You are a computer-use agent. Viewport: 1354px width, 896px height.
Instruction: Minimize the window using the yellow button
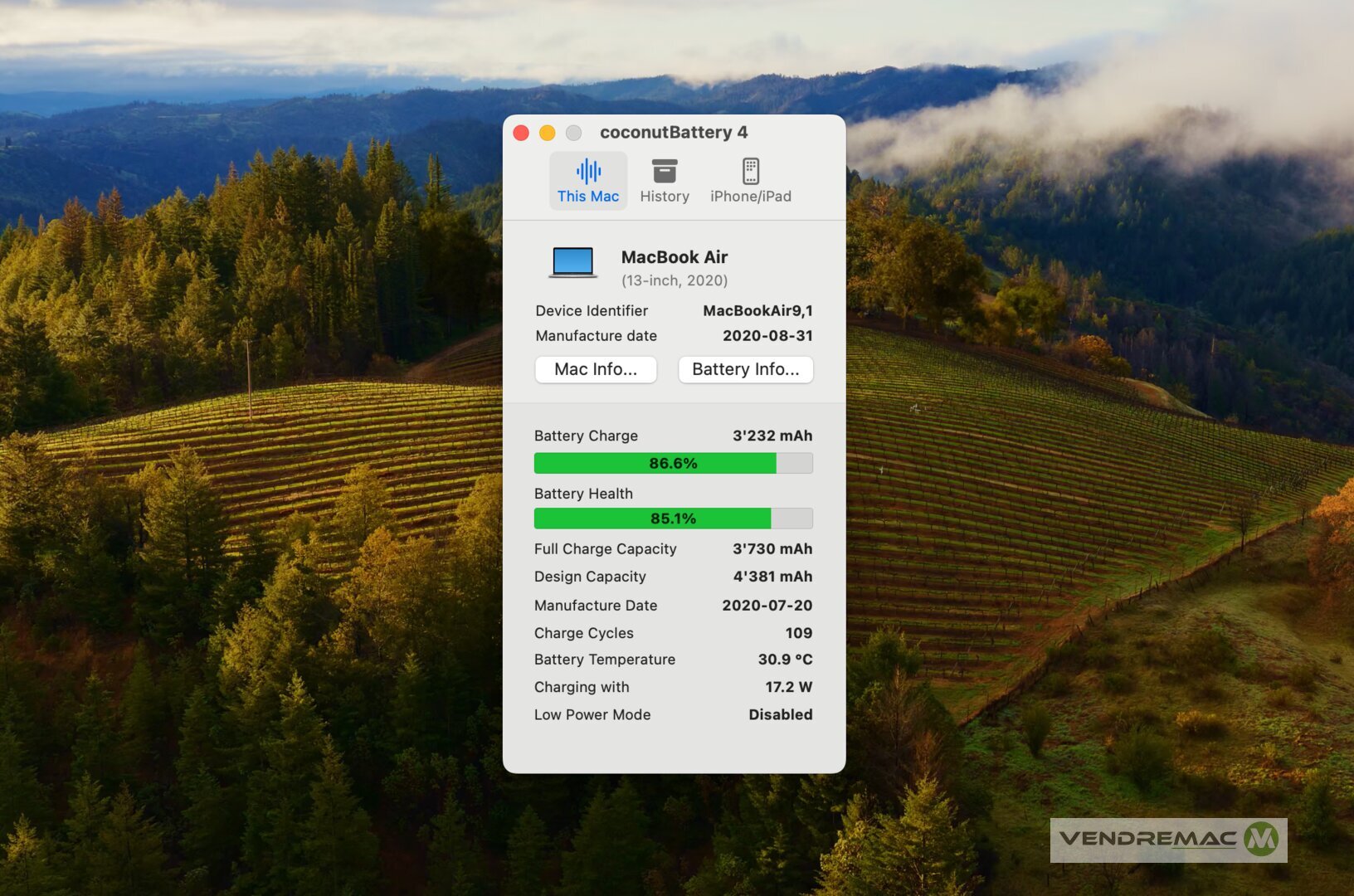tap(548, 133)
